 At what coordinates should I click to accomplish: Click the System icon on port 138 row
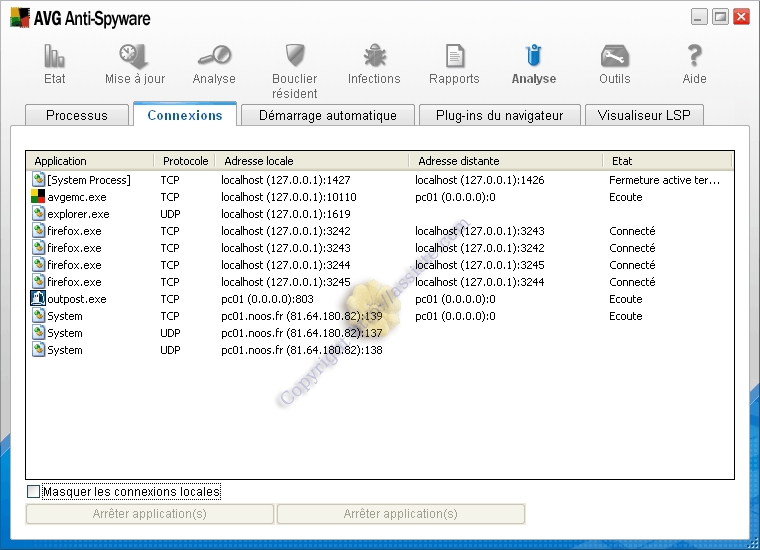38,349
